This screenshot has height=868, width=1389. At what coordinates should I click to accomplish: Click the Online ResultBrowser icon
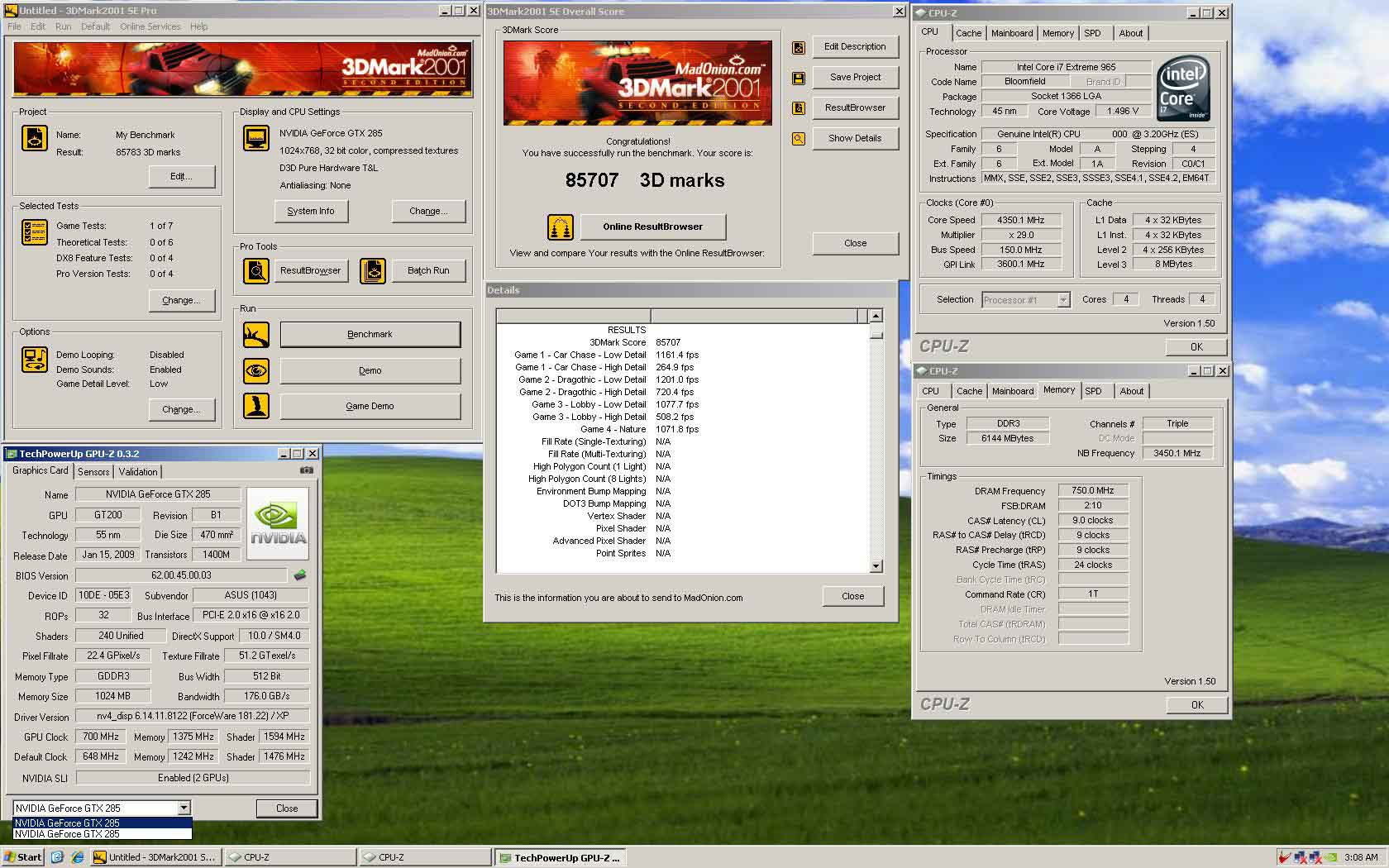[561, 227]
